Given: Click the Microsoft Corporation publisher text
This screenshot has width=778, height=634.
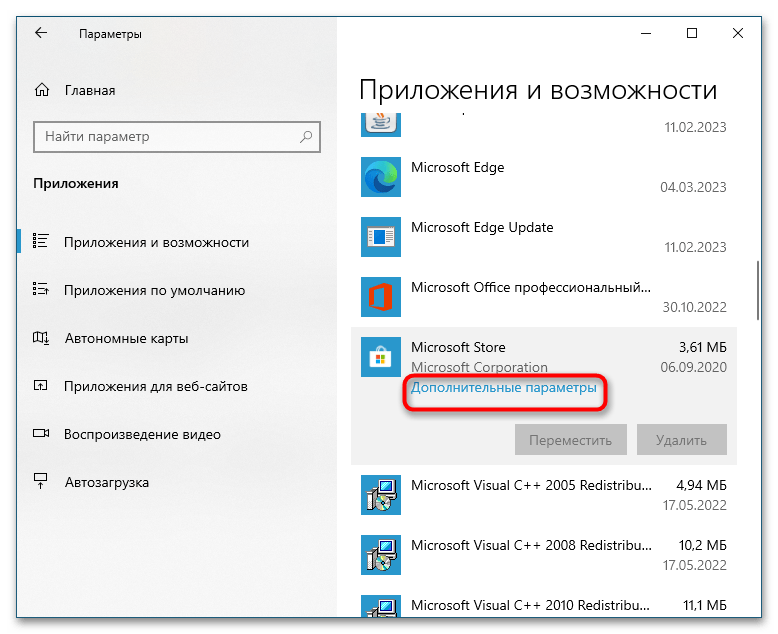Looking at the screenshot, I should 479,367.
